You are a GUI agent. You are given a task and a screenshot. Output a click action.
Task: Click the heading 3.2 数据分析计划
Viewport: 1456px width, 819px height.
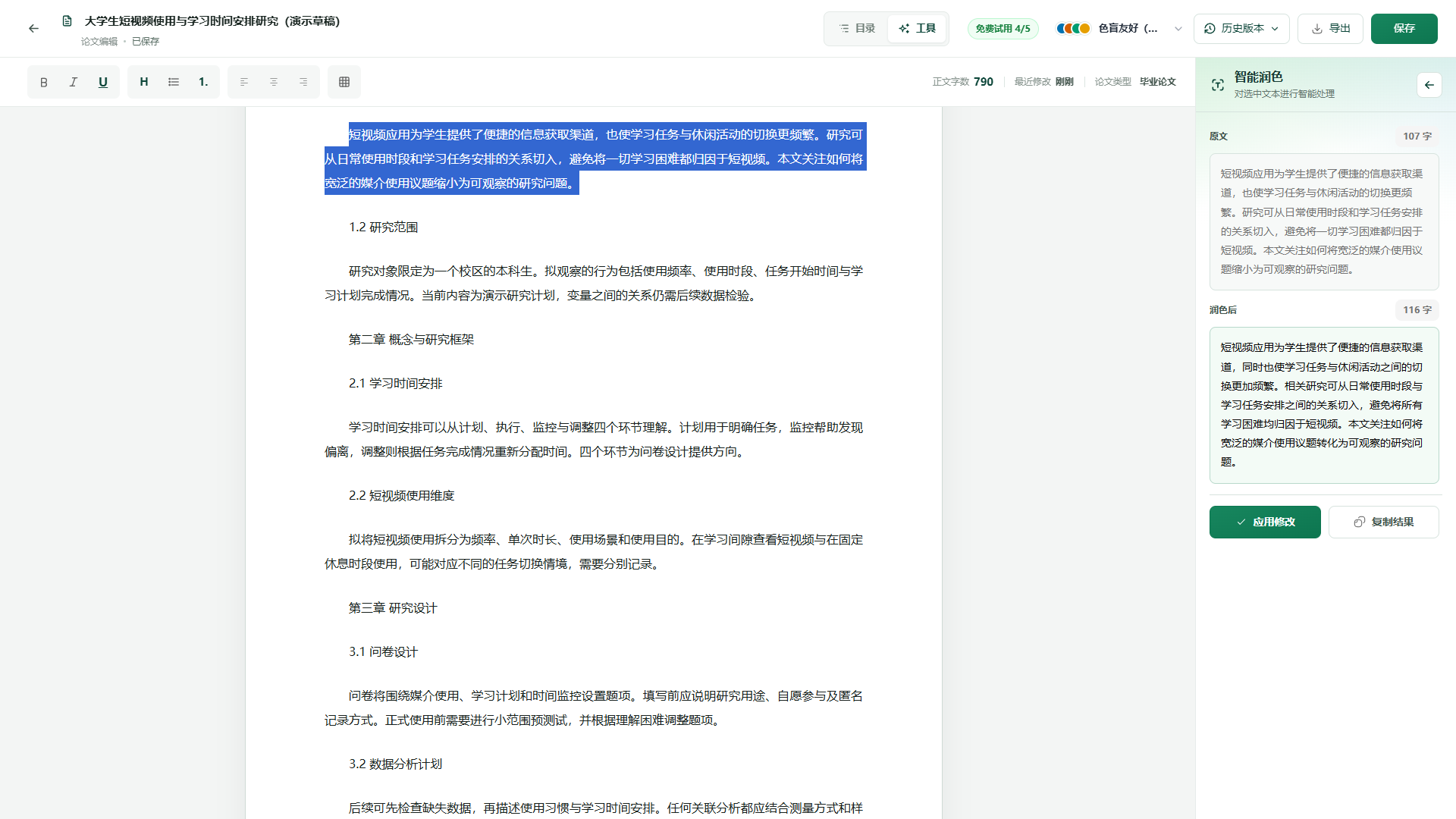pyautogui.click(x=395, y=764)
